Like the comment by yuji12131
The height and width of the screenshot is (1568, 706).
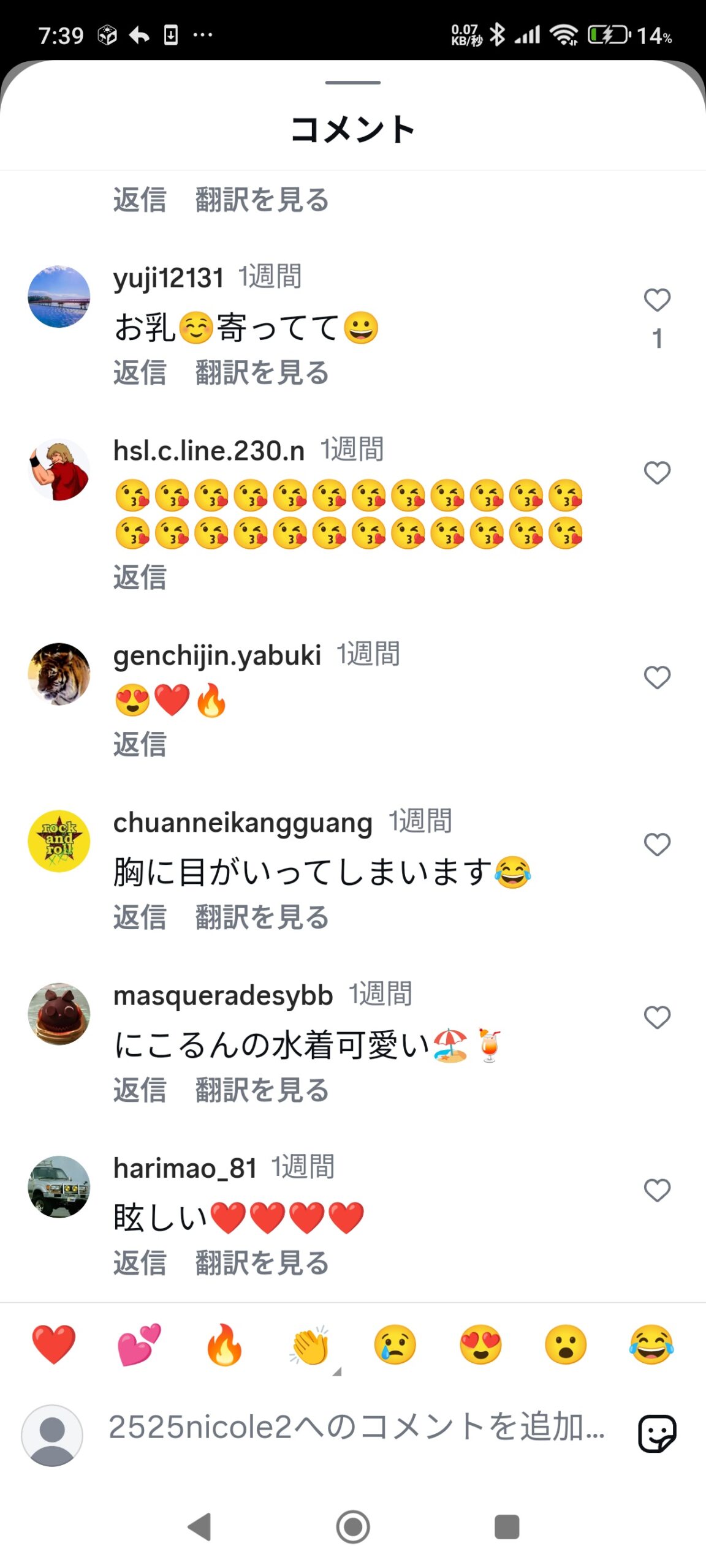(657, 300)
